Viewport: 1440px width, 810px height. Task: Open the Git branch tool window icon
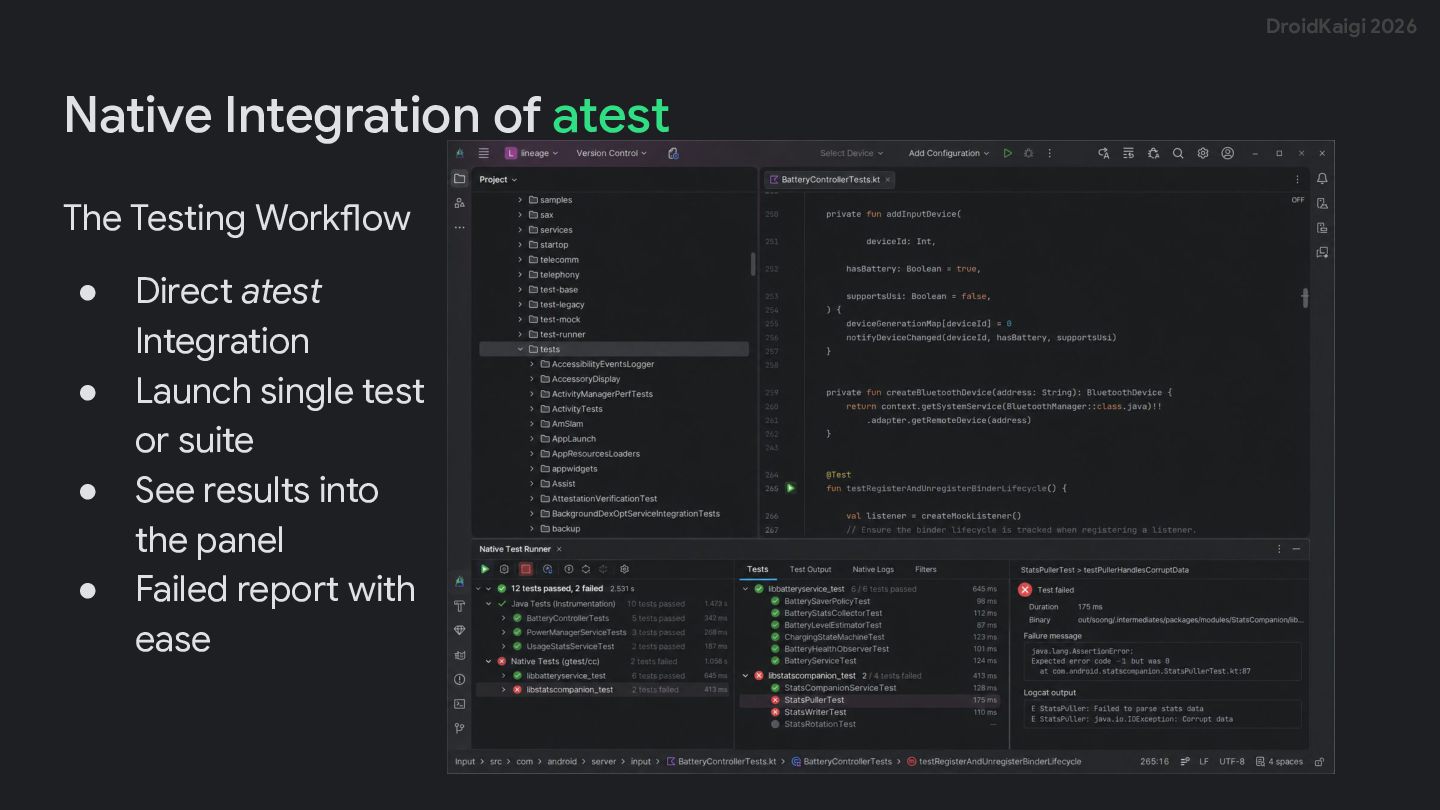[460, 728]
